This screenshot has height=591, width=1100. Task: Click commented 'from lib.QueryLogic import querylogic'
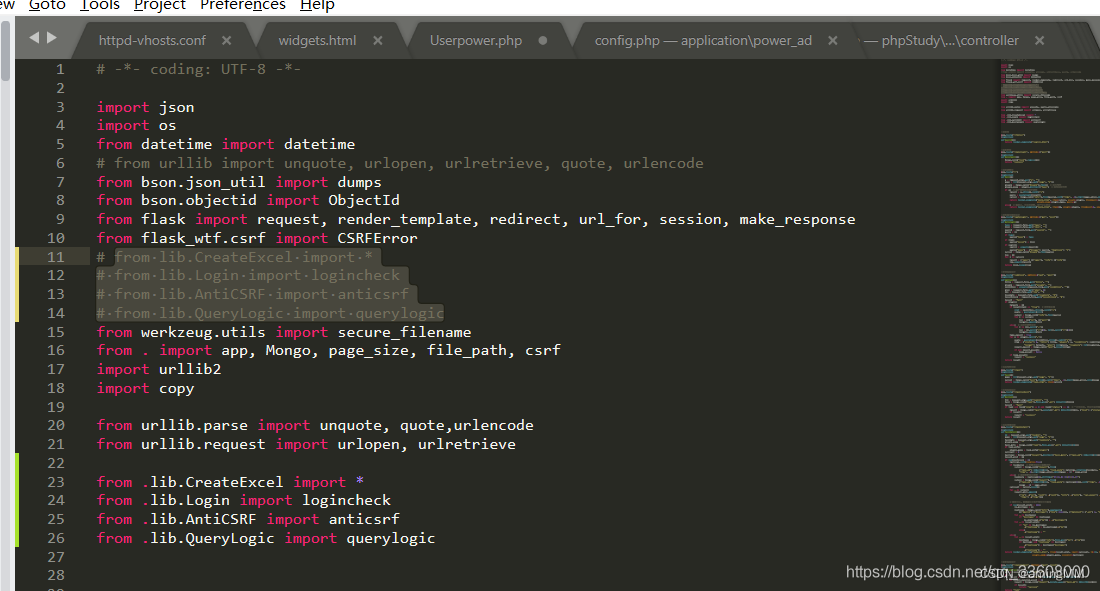[270, 314]
